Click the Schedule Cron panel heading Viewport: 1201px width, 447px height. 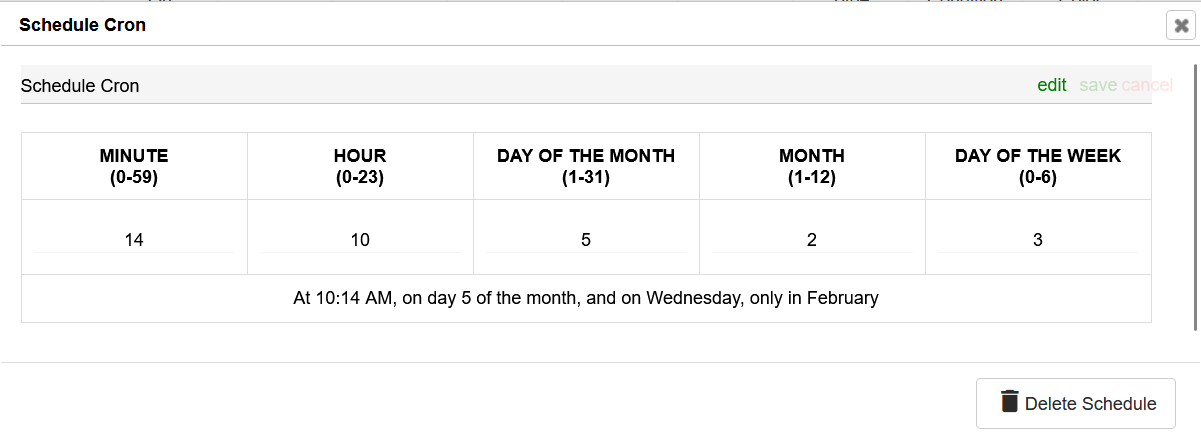point(80,86)
